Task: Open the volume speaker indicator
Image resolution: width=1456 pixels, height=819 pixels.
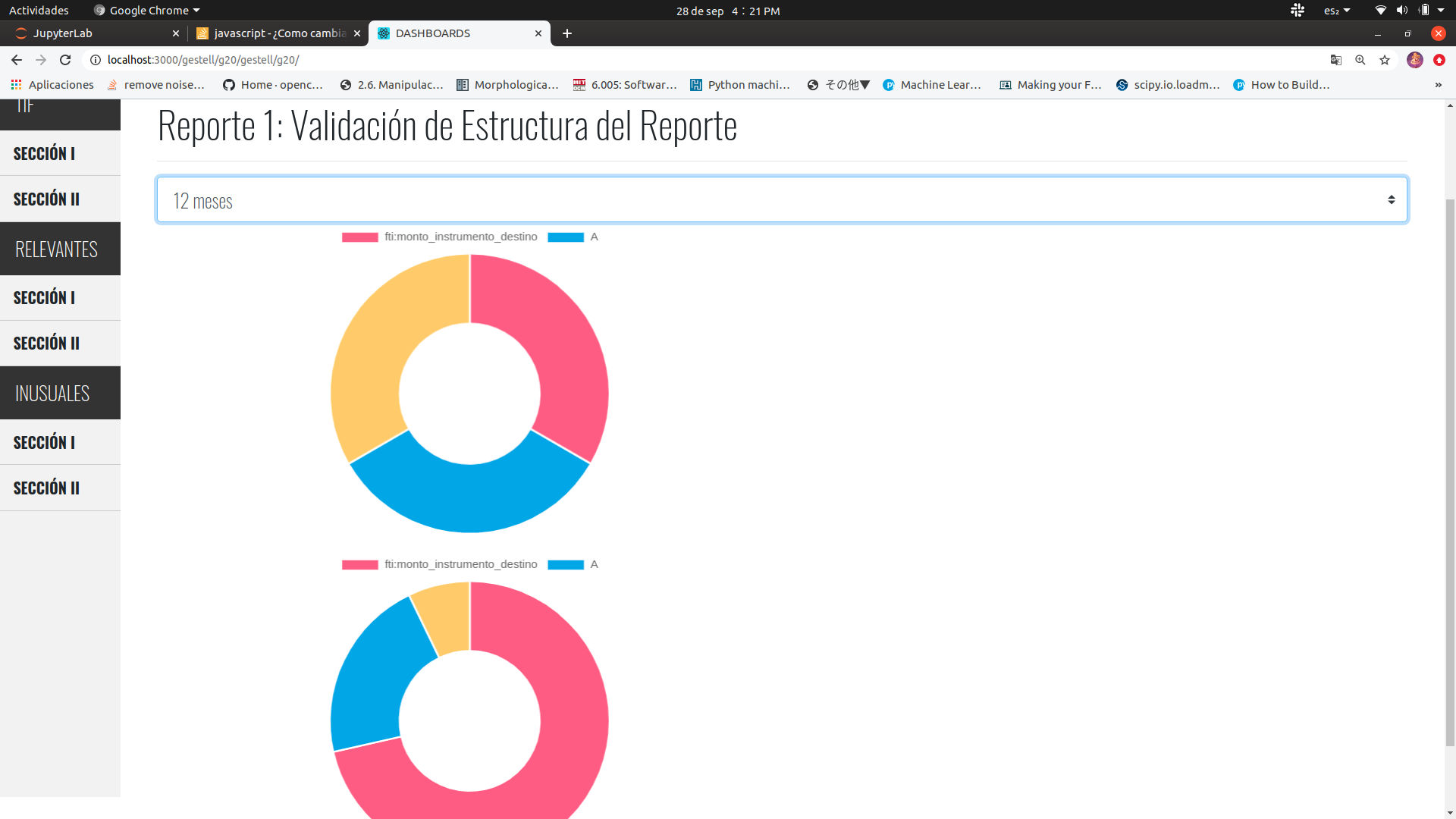Action: pos(1402,11)
